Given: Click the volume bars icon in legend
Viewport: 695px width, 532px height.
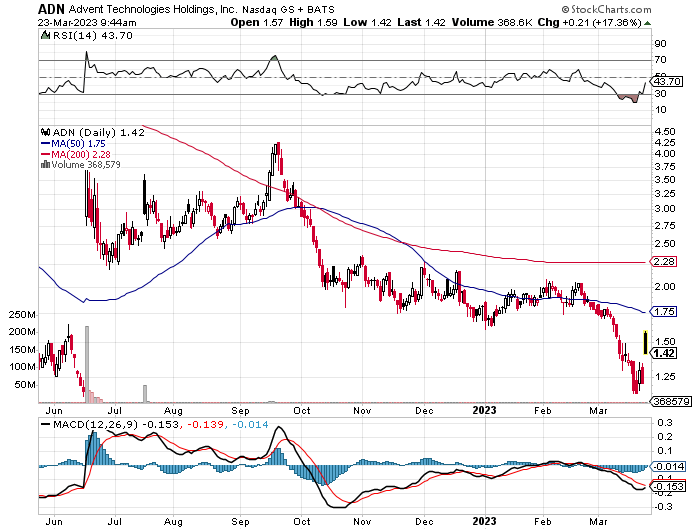Looking at the screenshot, I should (x=45, y=165).
